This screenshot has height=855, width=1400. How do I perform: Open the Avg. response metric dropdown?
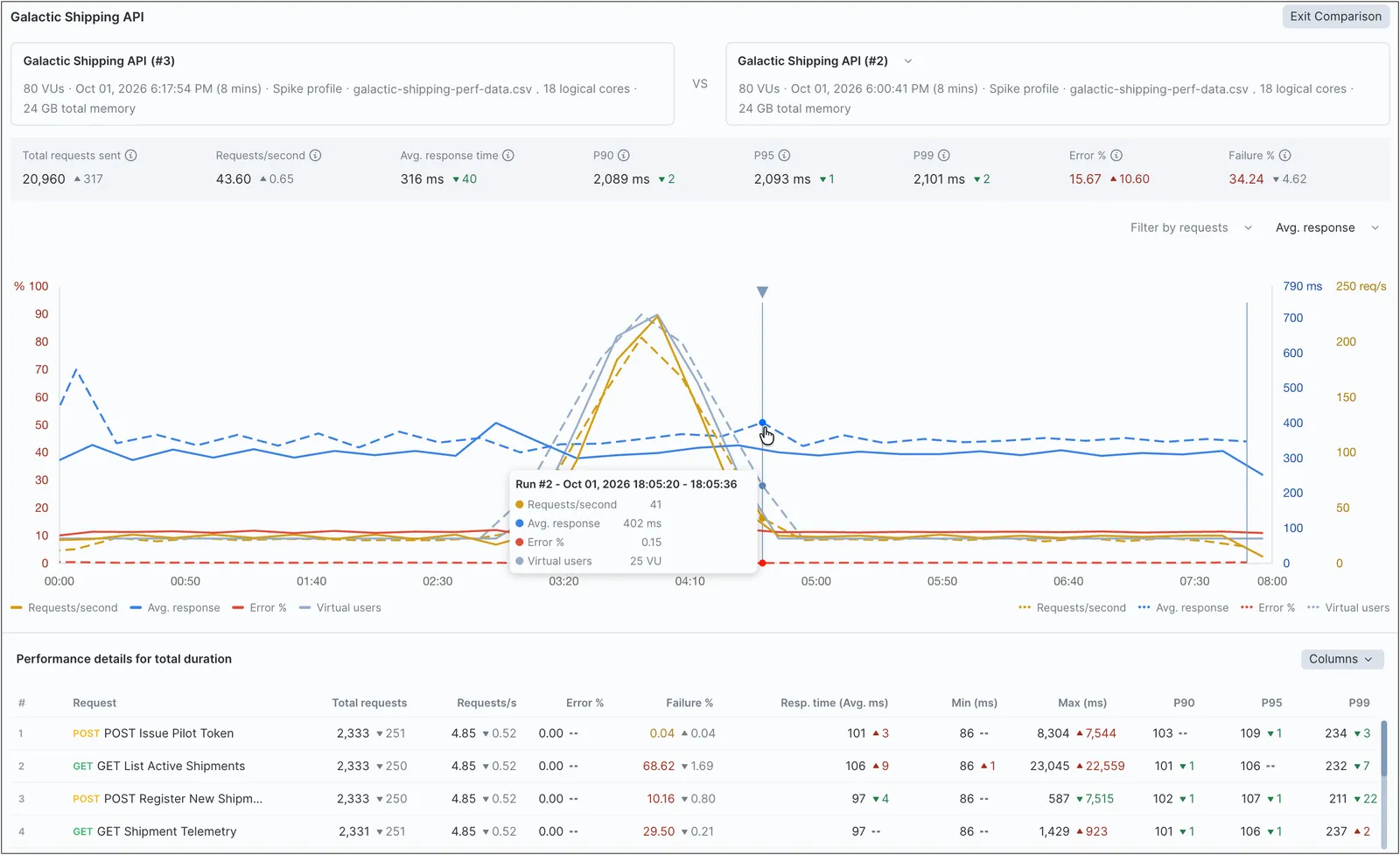[x=1326, y=228]
